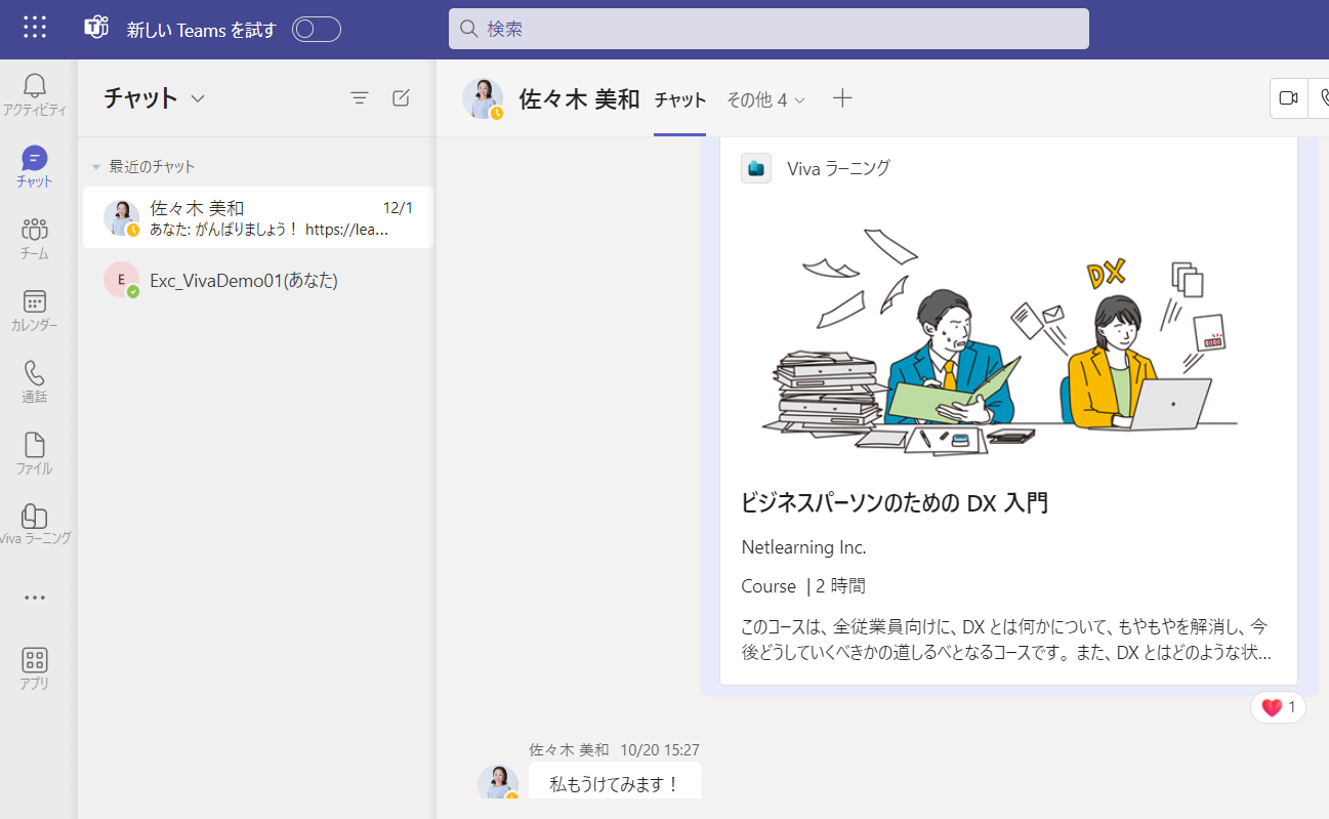Viewport: 1329px width, 819px height.
Task: Expand the その他 4 tabs dropdown
Action: [766, 100]
